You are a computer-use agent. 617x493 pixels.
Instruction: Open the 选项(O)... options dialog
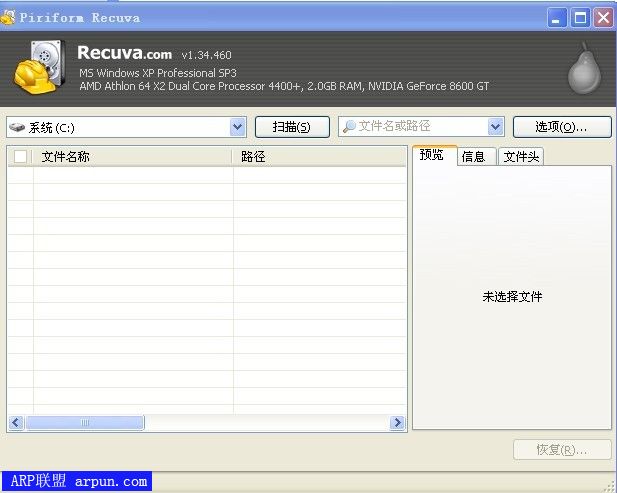pyautogui.click(x=562, y=127)
